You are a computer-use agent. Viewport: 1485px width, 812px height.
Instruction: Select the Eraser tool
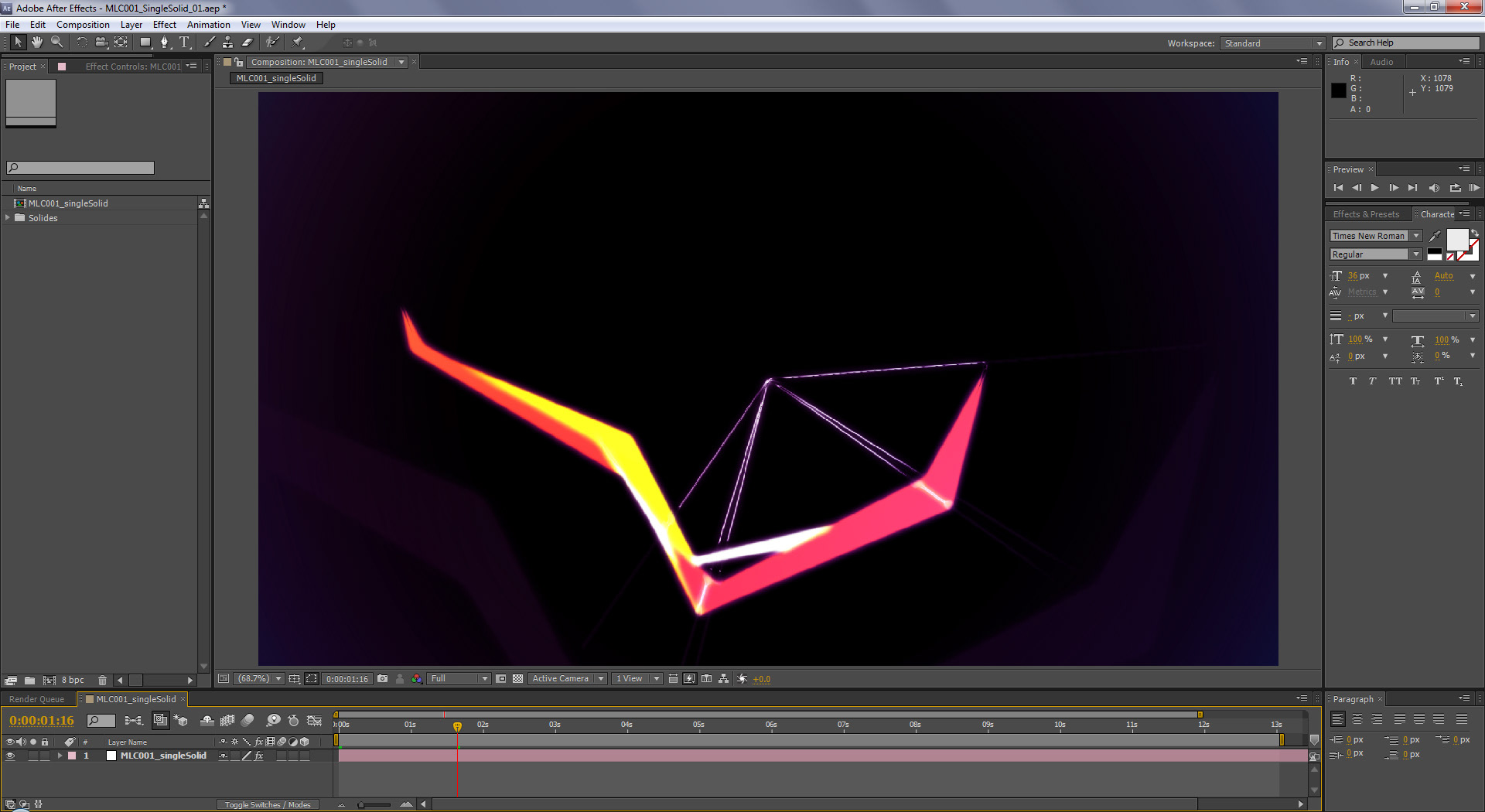coord(247,43)
